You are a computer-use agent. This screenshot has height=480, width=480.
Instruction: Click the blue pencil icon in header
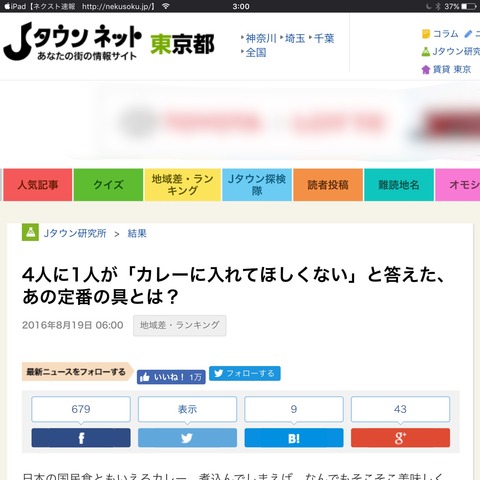468,34
